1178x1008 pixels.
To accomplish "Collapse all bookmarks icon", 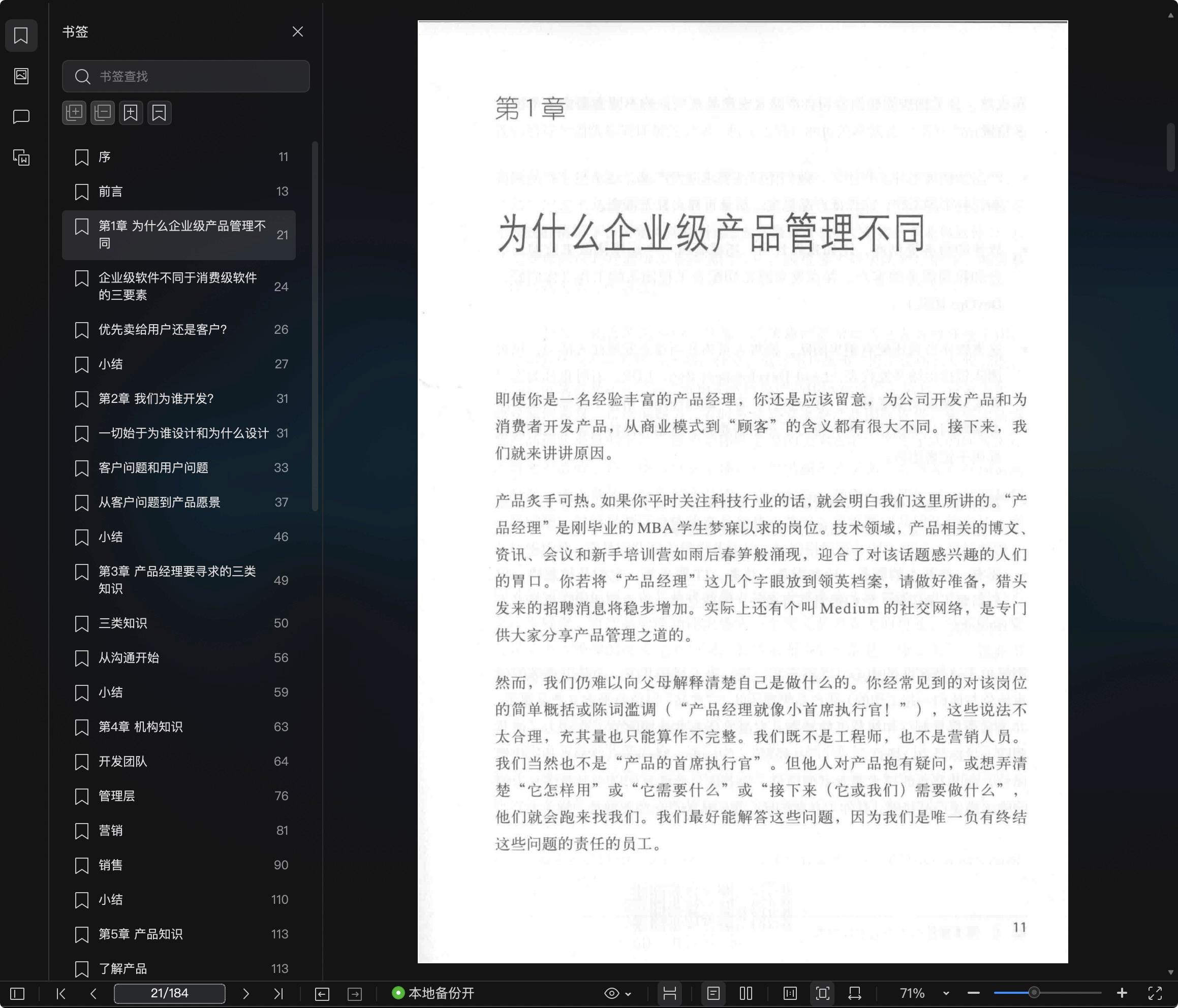I will pyautogui.click(x=102, y=113).
